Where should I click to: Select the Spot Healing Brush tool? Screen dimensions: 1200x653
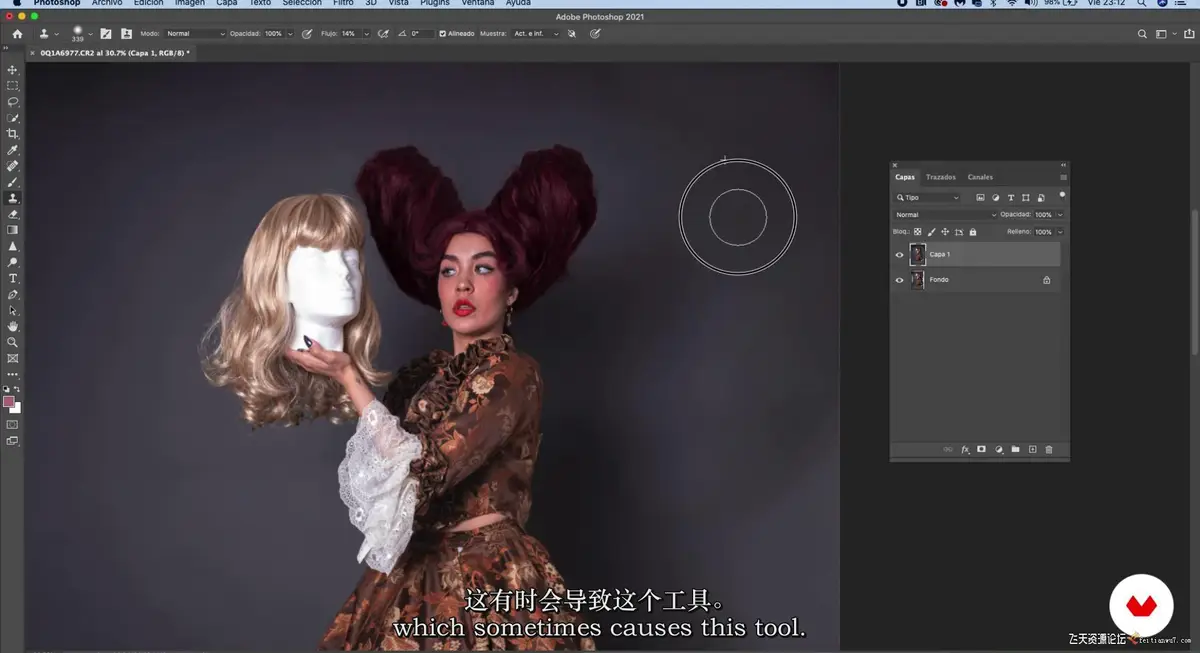13,166
